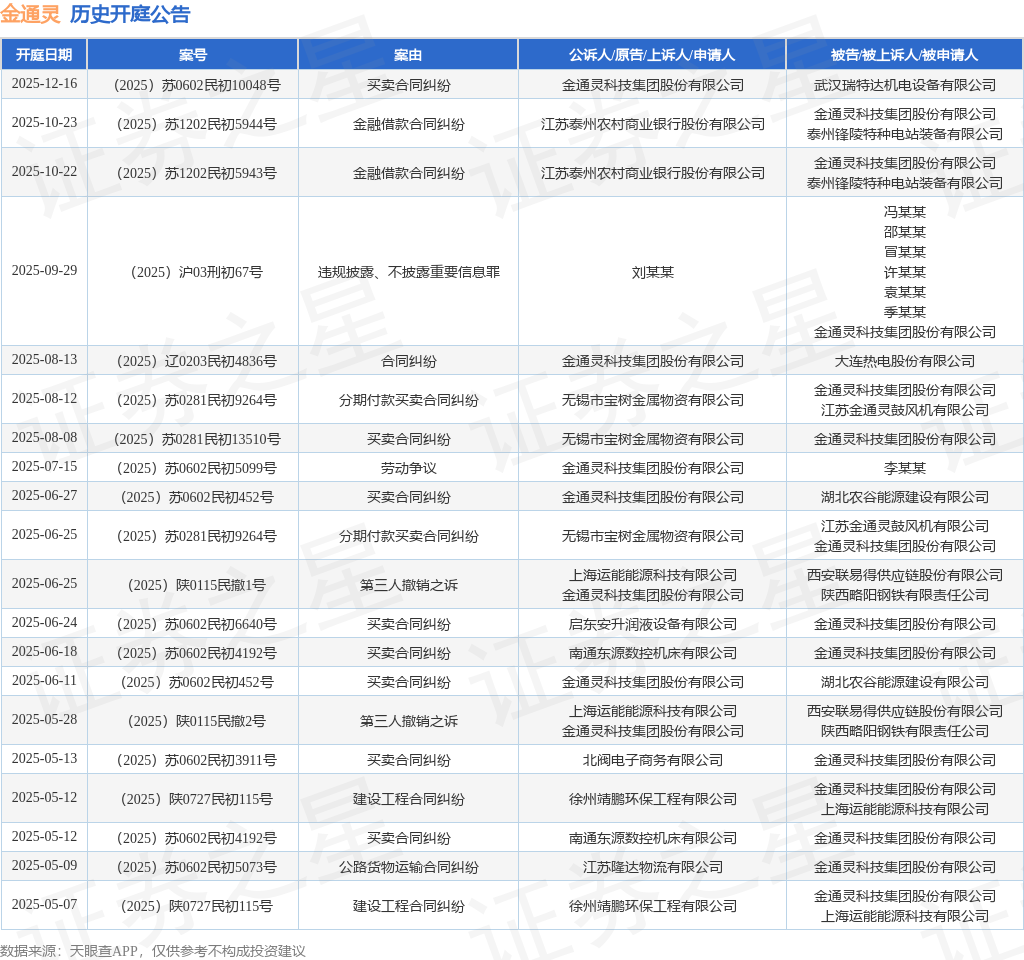Click defendant 大连热电股份有限公司
The image size is (1024, 960).
pos(904,361)
